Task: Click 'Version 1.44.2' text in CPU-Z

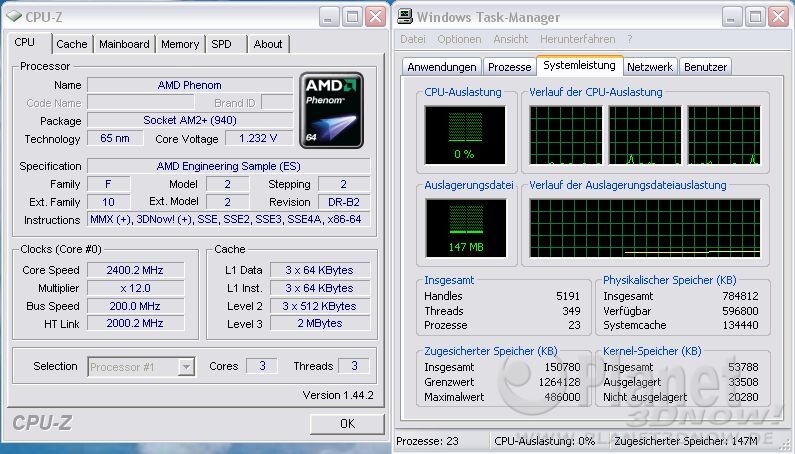Action: pos(338,395)
